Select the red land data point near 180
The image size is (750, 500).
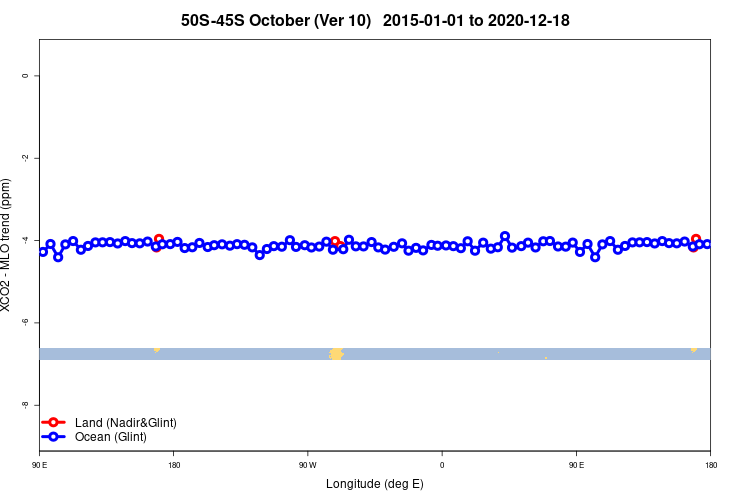159,238
